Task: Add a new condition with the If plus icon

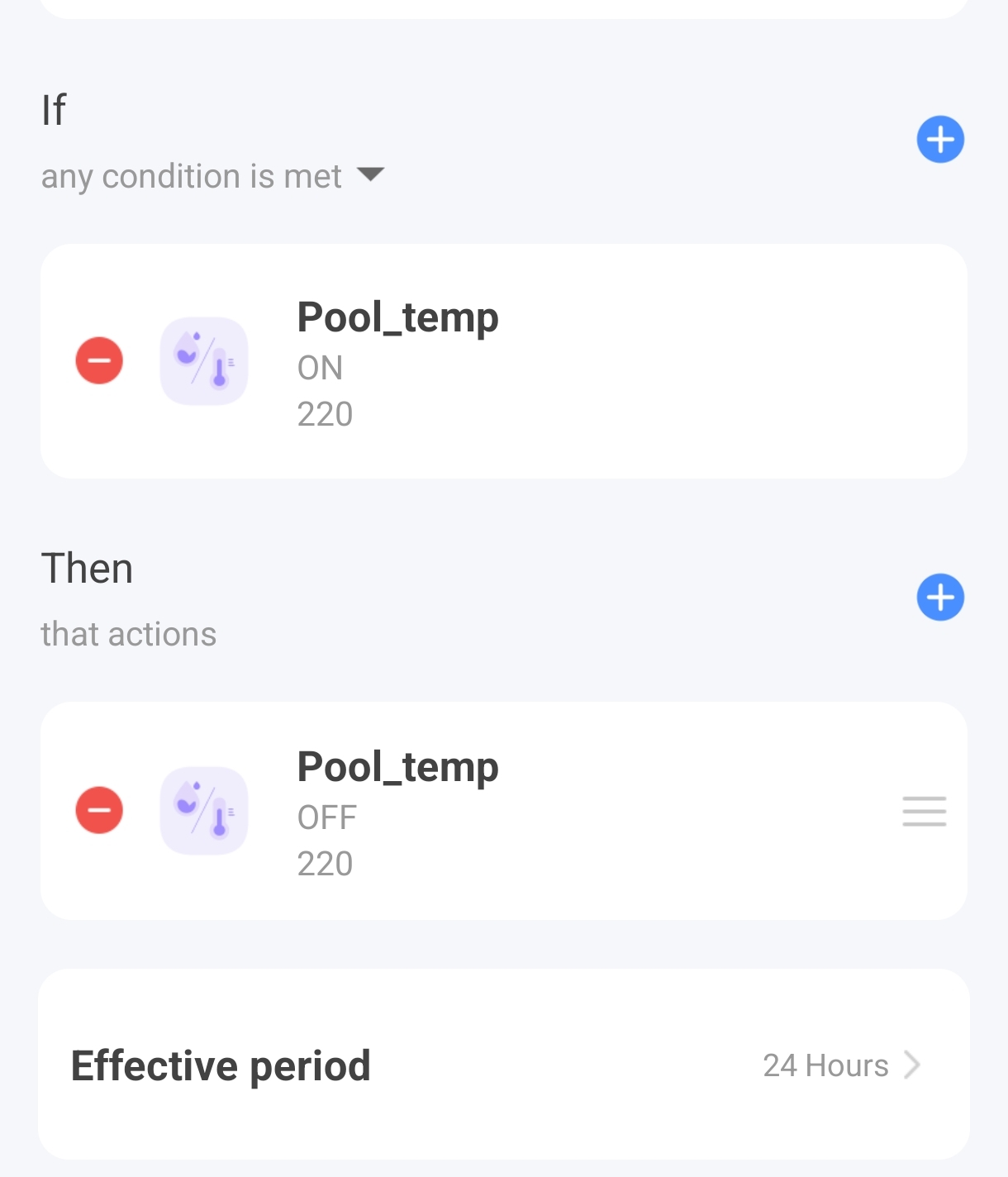Action: (940, 140)
